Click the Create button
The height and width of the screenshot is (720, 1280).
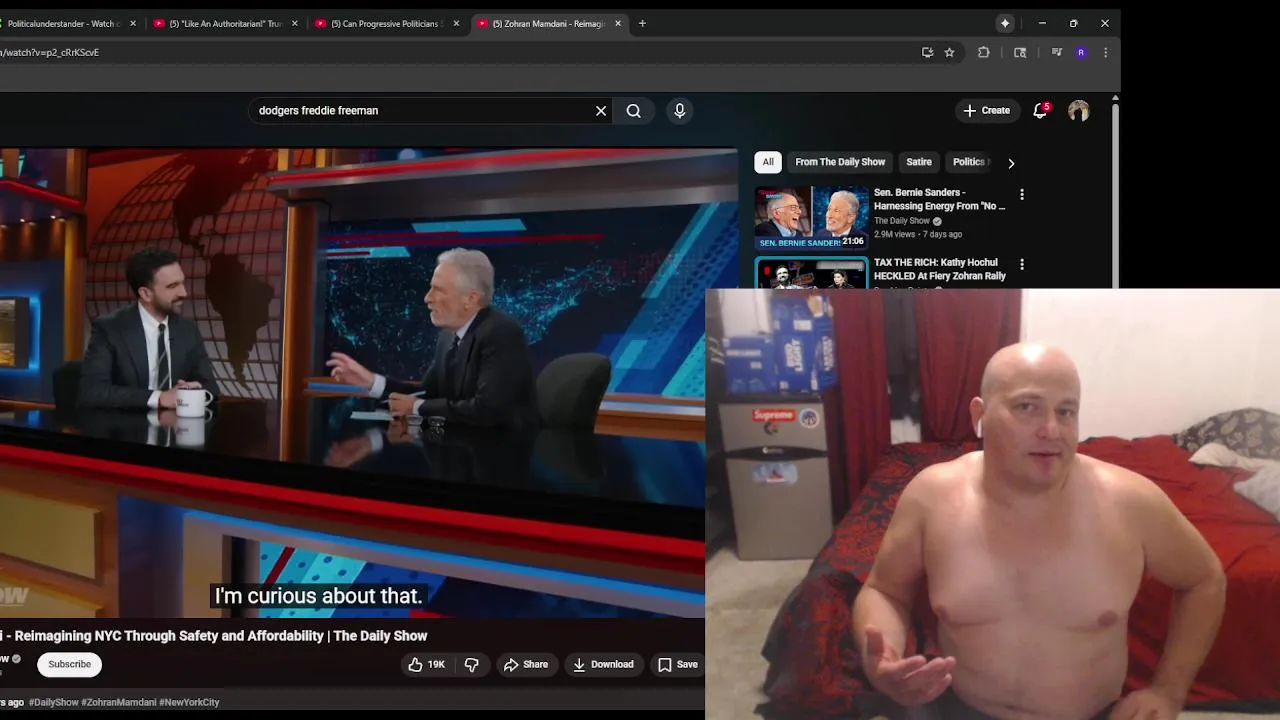click(986, 111)
